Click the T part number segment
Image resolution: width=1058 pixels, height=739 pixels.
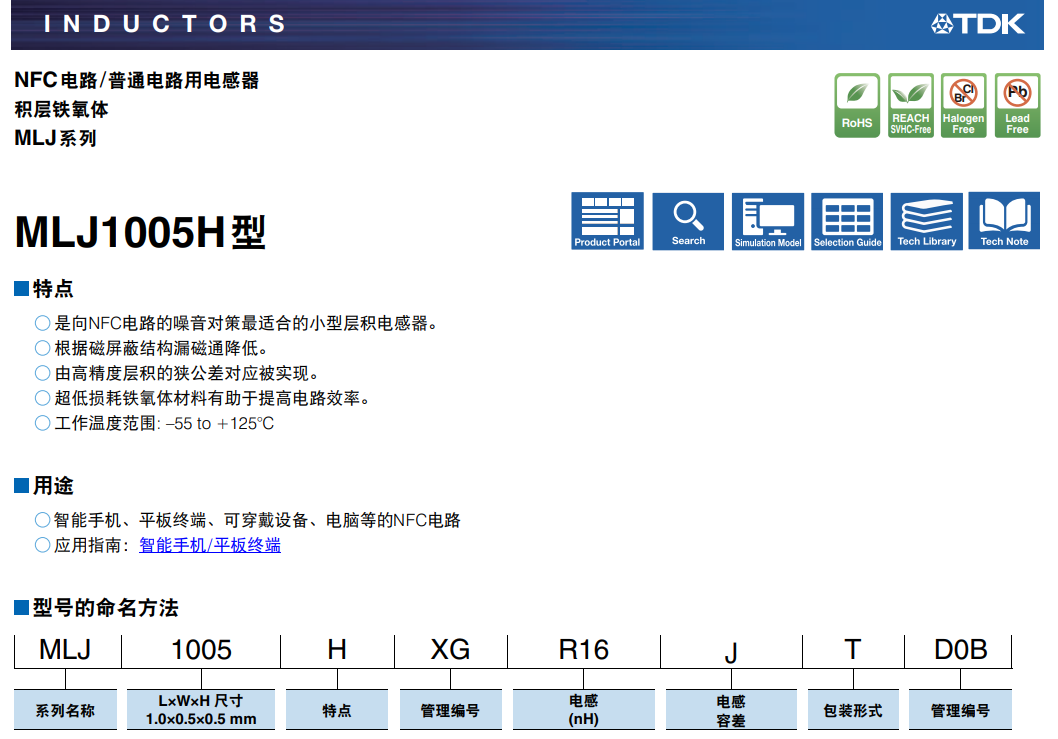tap(853, 650)
